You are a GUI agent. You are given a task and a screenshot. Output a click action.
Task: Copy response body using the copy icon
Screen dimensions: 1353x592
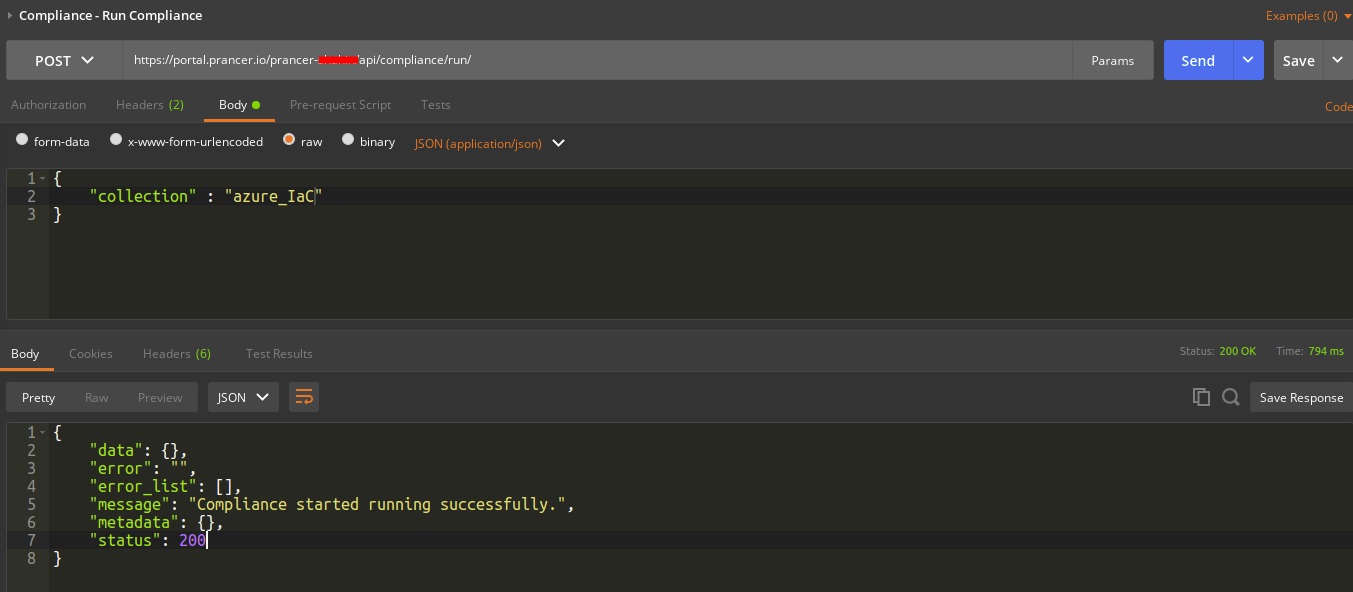(x=1201, y=397)
